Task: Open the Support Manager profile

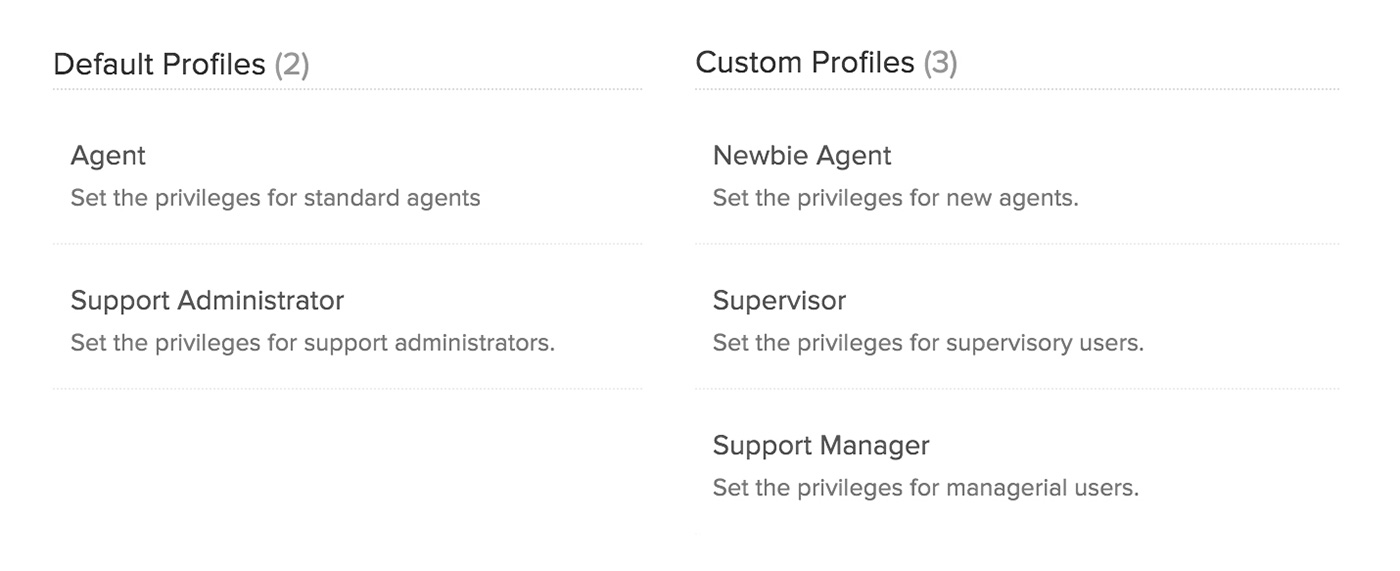Action: (x=821, y=446)
